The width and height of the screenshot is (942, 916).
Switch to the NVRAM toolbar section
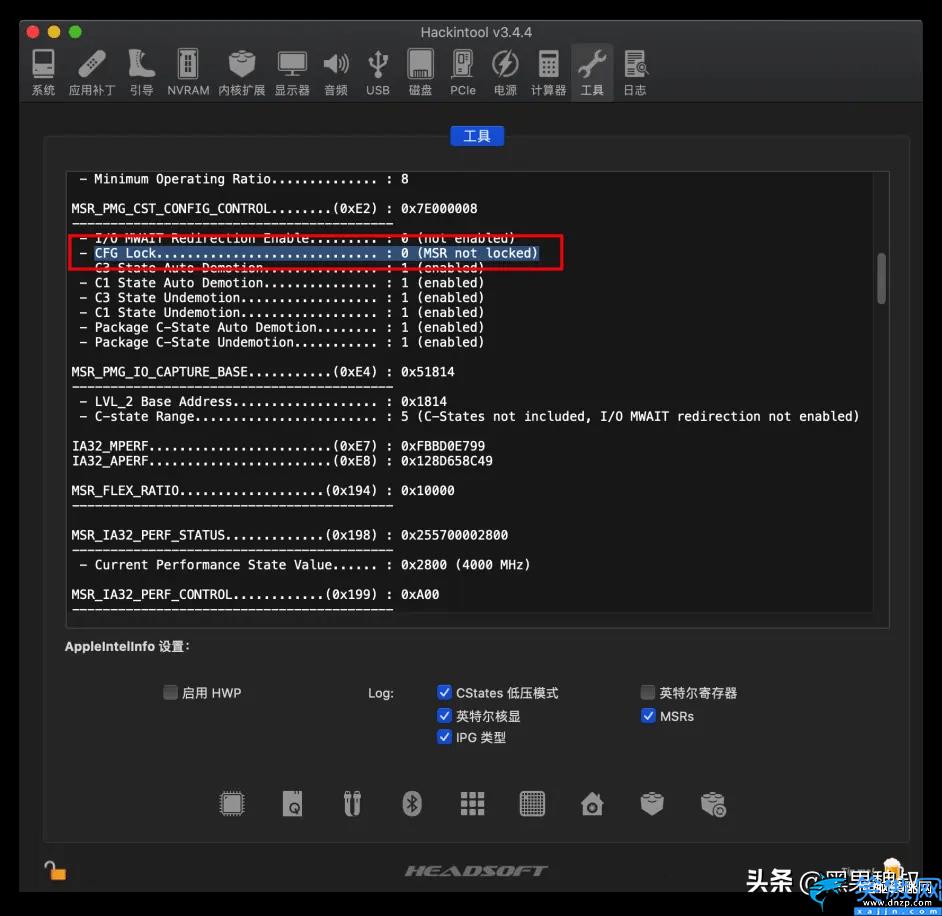click(188, 72)
